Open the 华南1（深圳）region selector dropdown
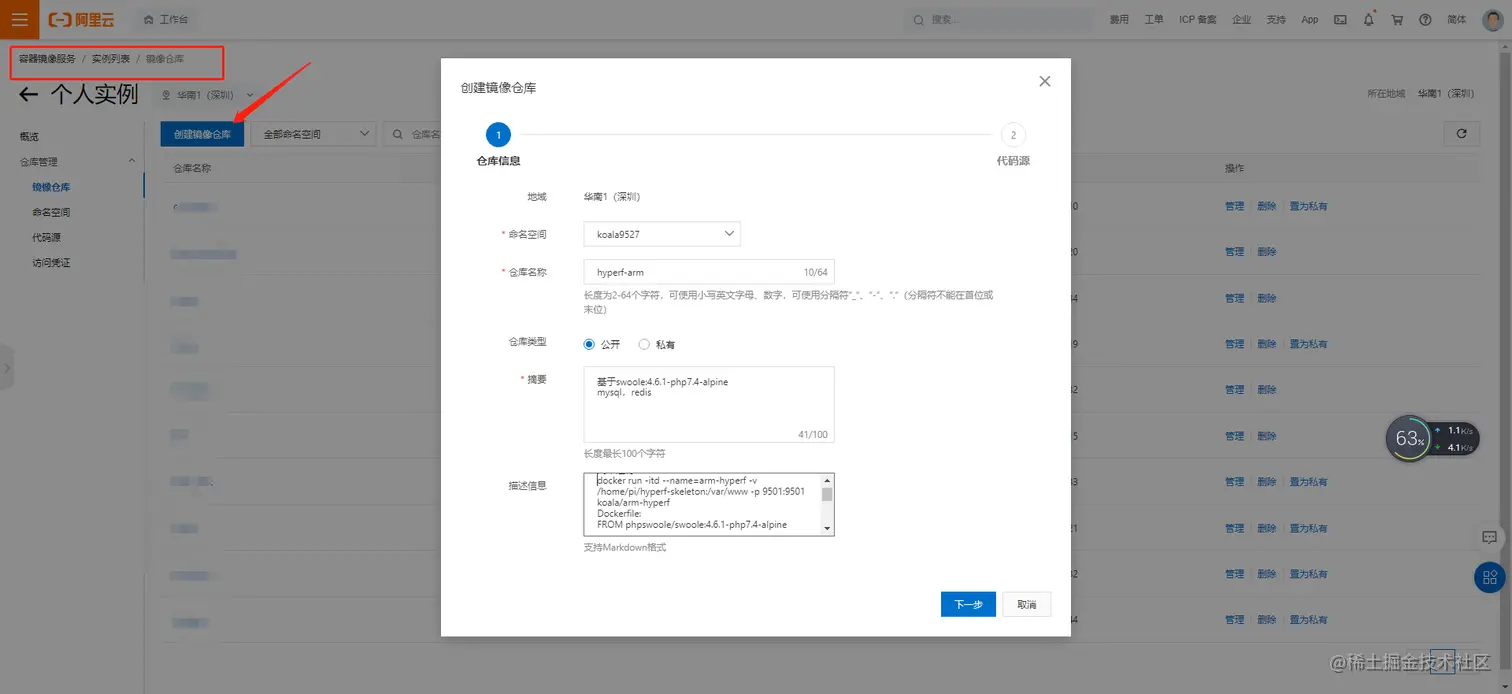 (208, 95)
